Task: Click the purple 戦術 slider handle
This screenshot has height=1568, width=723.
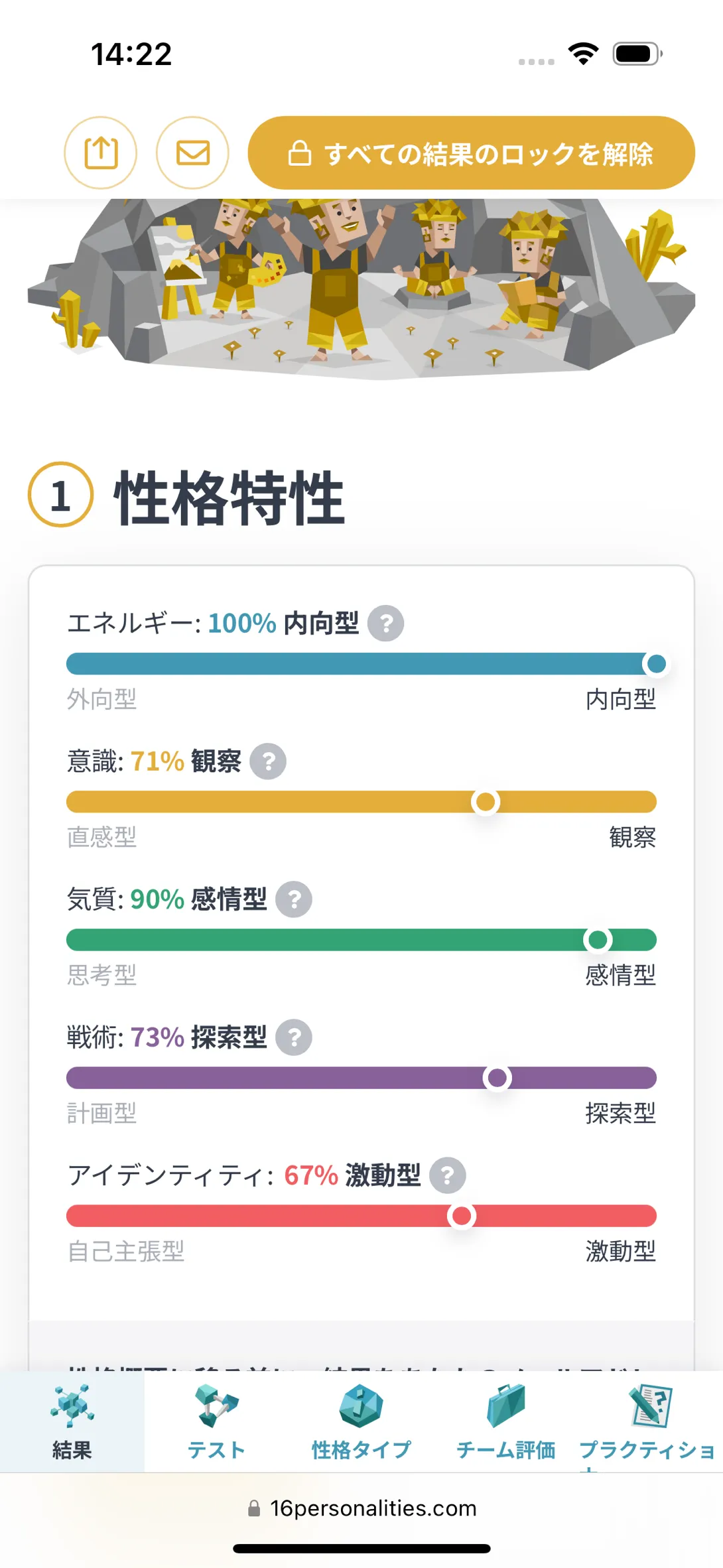Action: (x=497, y=1078)
